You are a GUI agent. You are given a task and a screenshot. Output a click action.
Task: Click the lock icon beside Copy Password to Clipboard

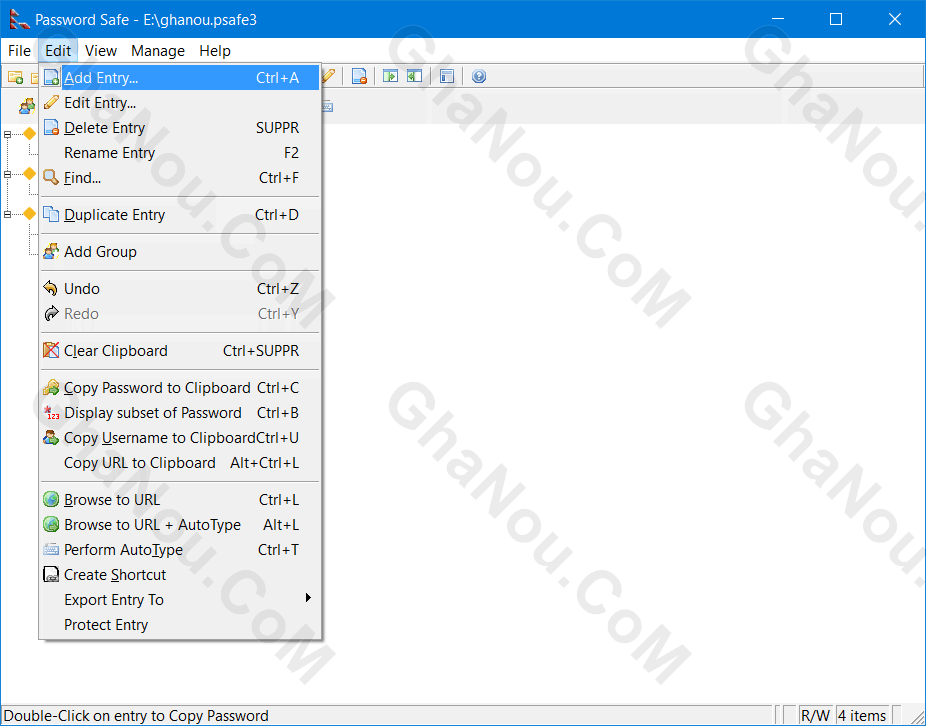tap(51, 388)
